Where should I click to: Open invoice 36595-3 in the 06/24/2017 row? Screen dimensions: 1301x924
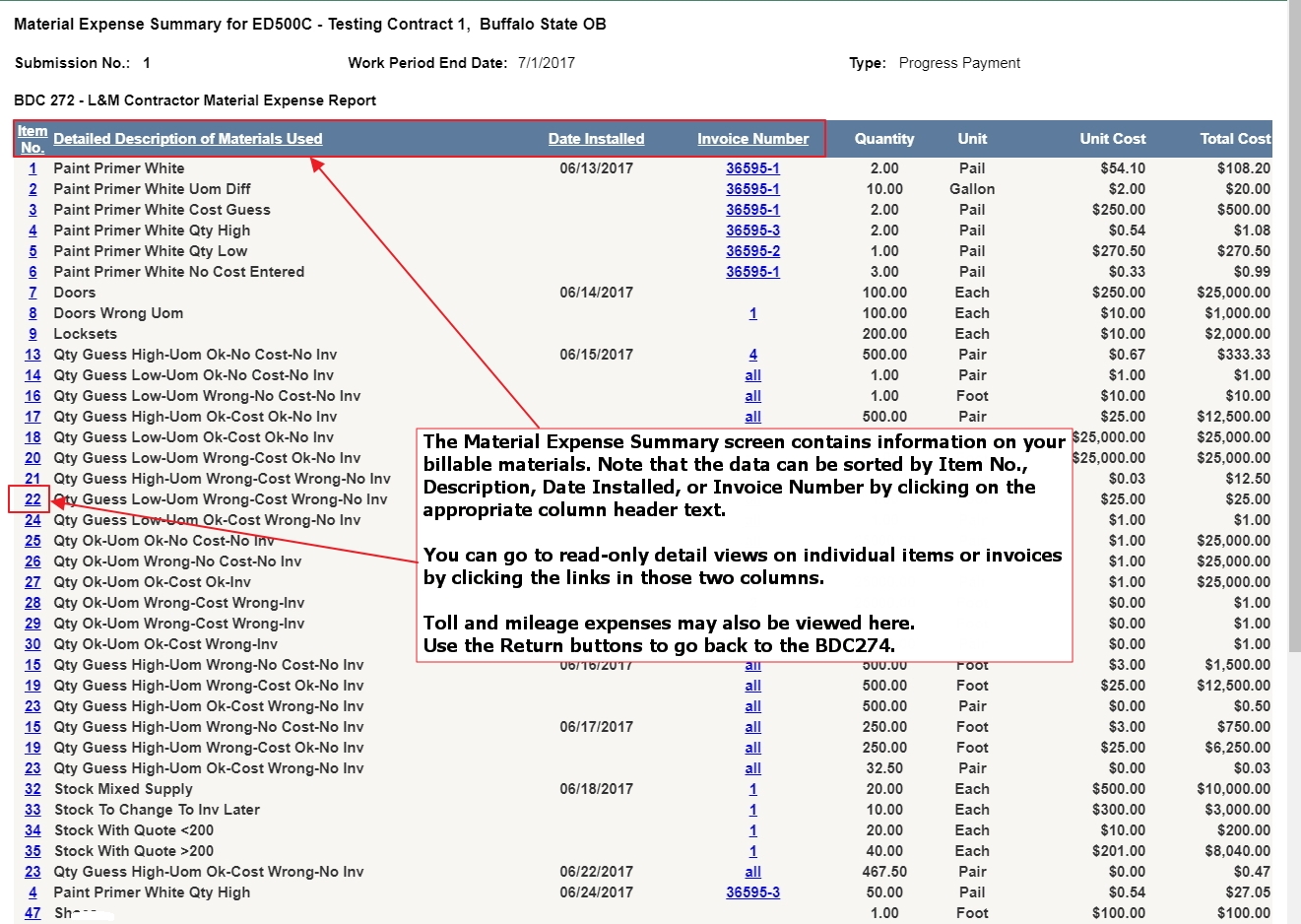[x=753, y=892]
